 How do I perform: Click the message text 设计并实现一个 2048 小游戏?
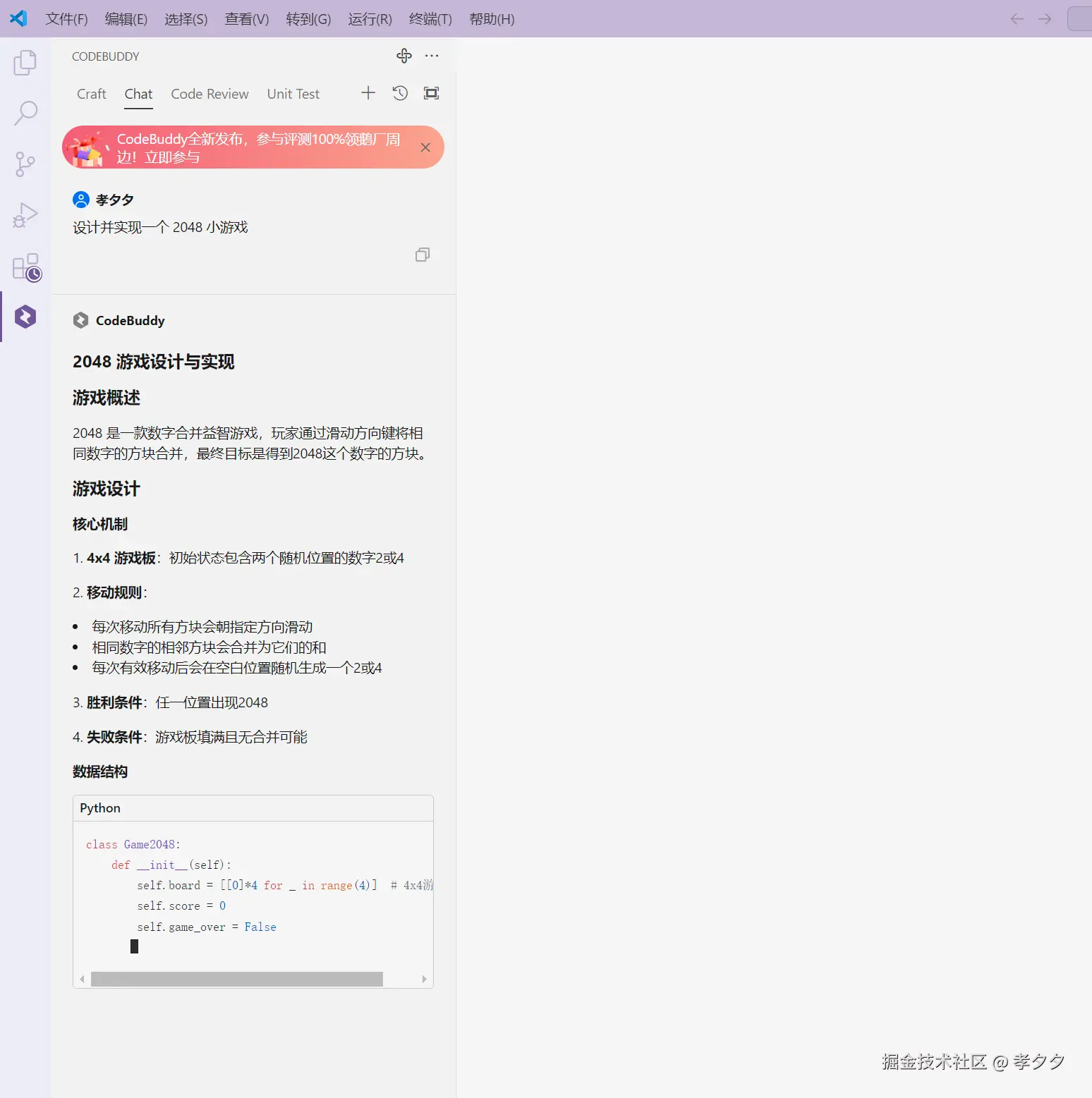160,227
